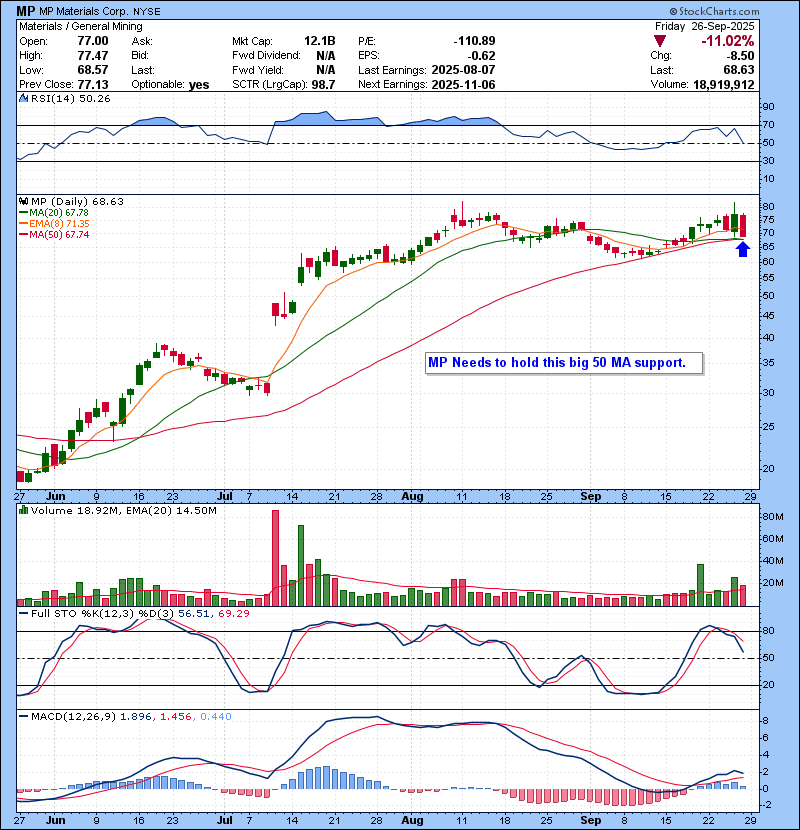Click the RSI indicator icon beside RSI(14)

coord(23,98)
